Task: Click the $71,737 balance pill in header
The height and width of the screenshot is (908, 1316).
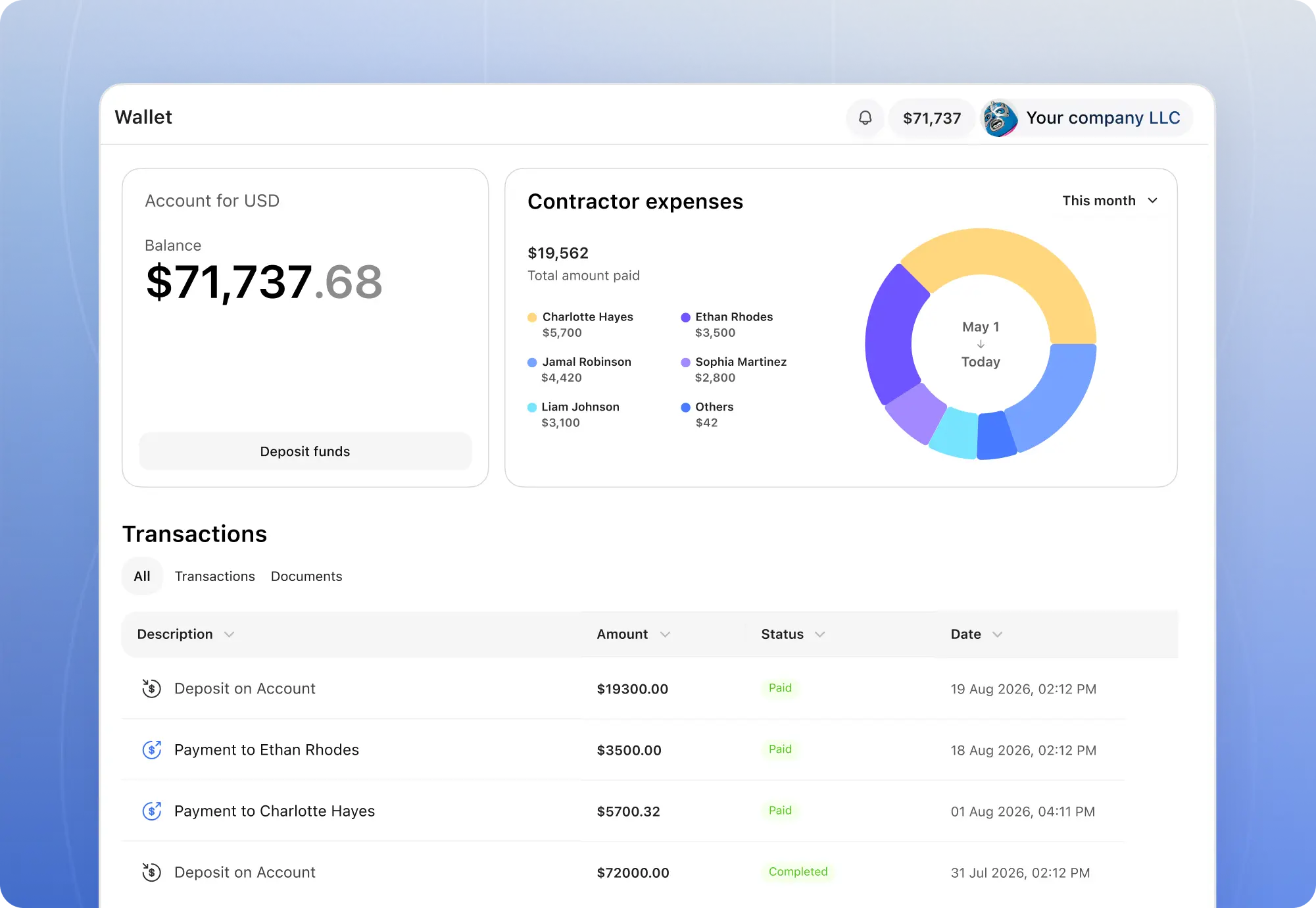Action: click(x=932, y=118)
